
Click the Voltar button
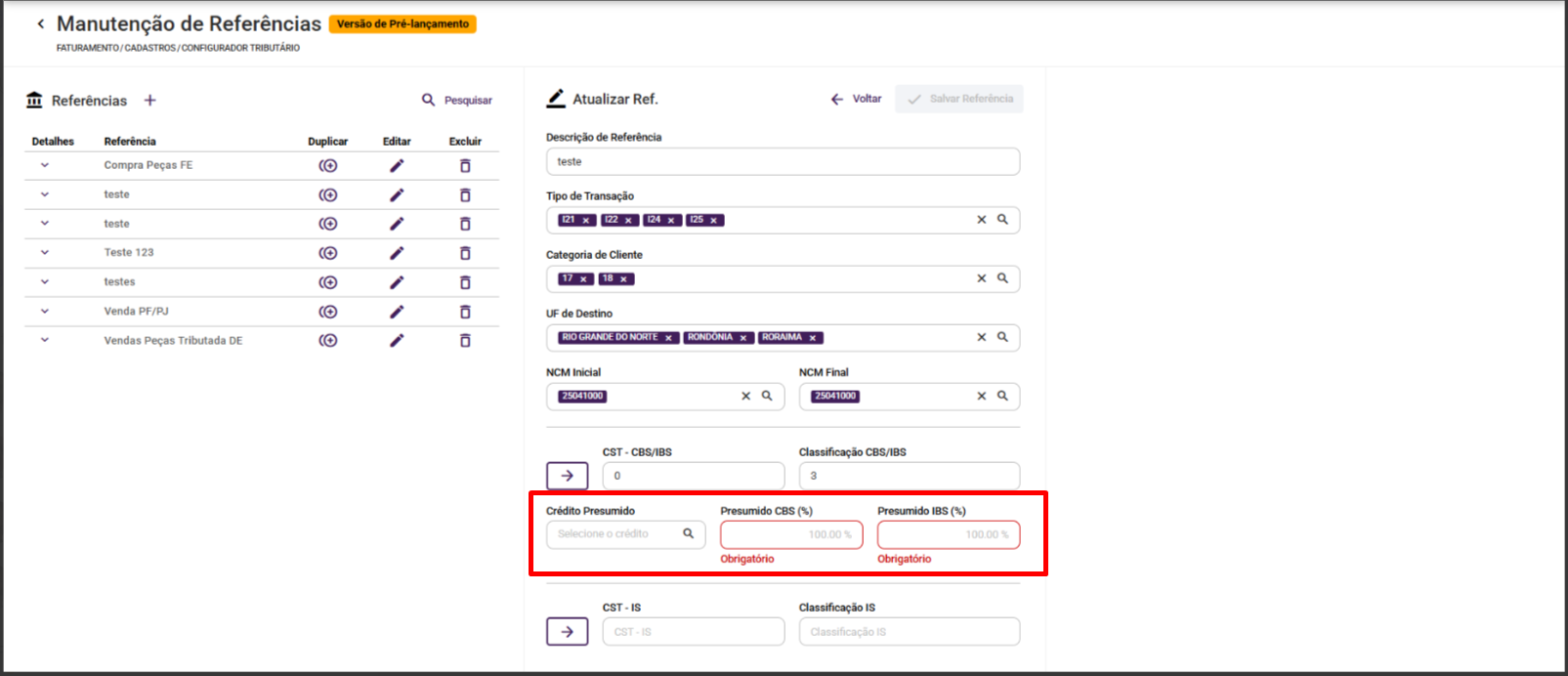tap(856, 99)
